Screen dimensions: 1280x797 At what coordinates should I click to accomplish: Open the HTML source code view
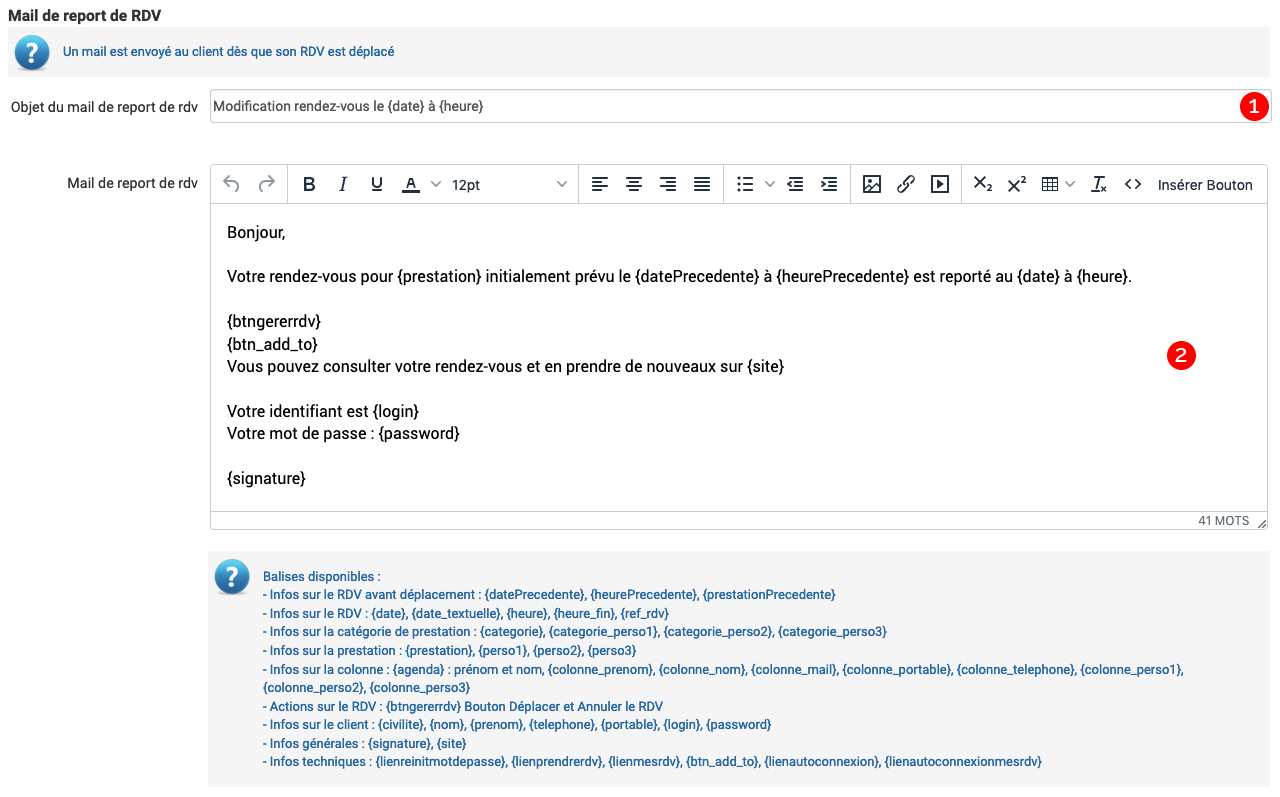tap(1132, 184)
